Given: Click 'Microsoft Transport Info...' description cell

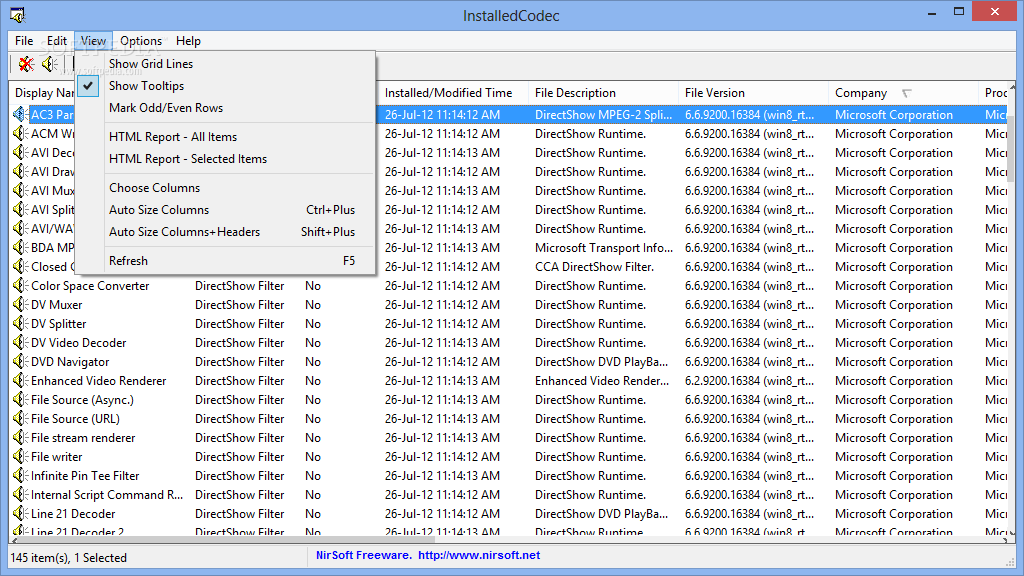Looking at the screenshot, I should pos(603,248).
